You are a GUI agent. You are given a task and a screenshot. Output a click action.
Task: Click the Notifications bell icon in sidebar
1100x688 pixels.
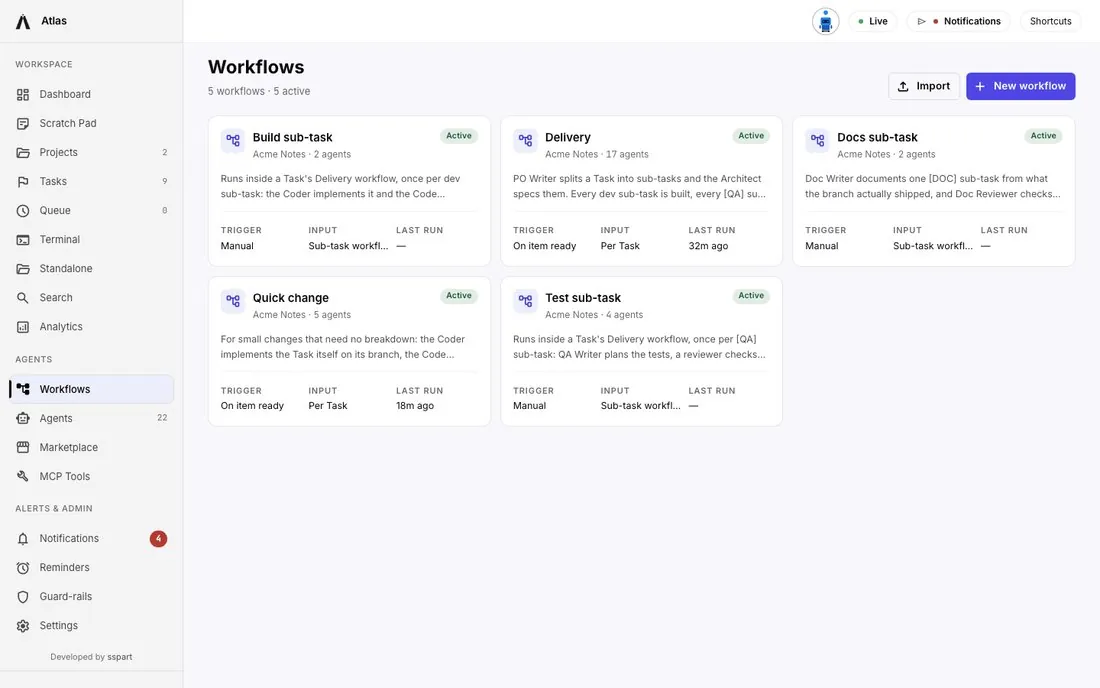point(23,539)
